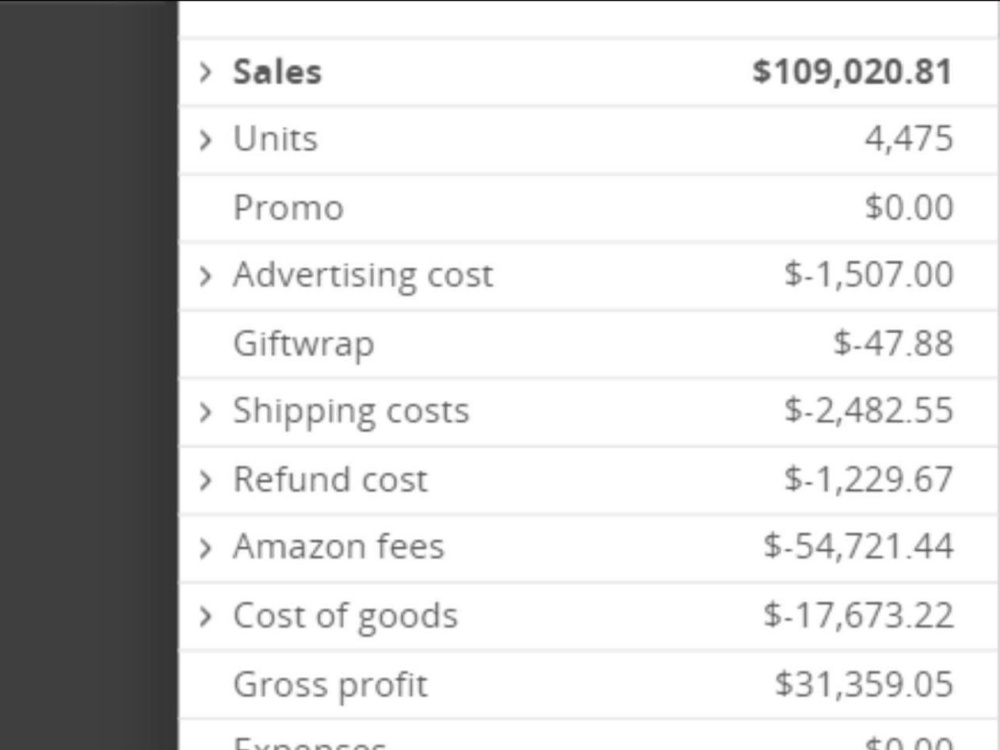Expand the Sales row chevron
Viewport: 1000px width, 750px height.
click(x=205, y=72)
